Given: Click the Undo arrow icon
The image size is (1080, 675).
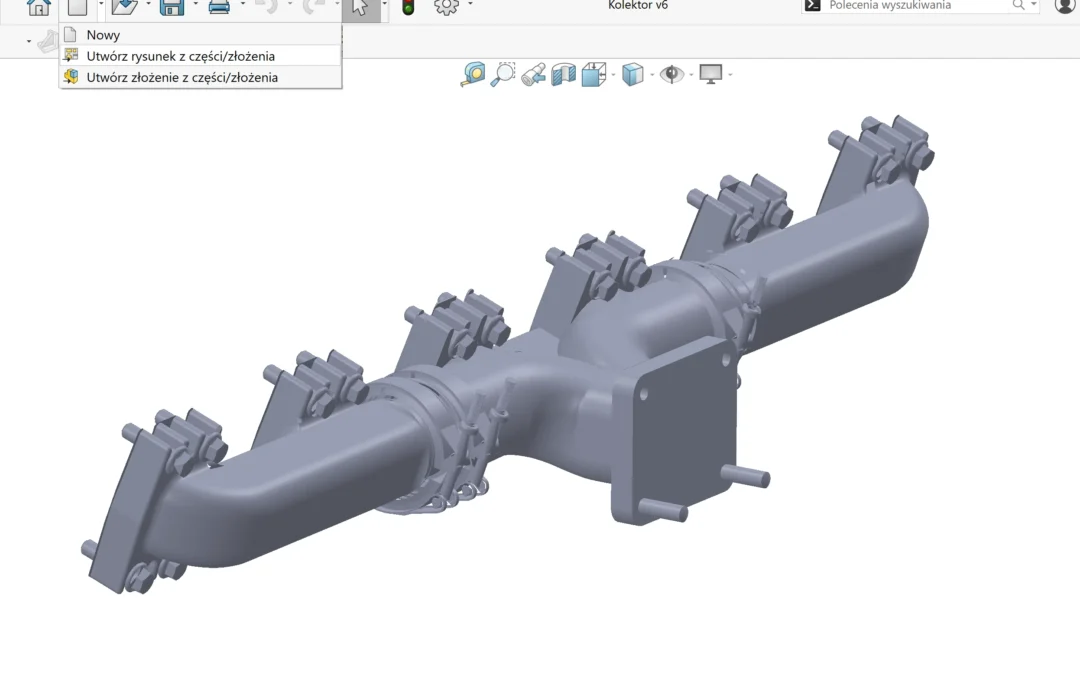Looking at the screenshot, I should pos(267,7).
